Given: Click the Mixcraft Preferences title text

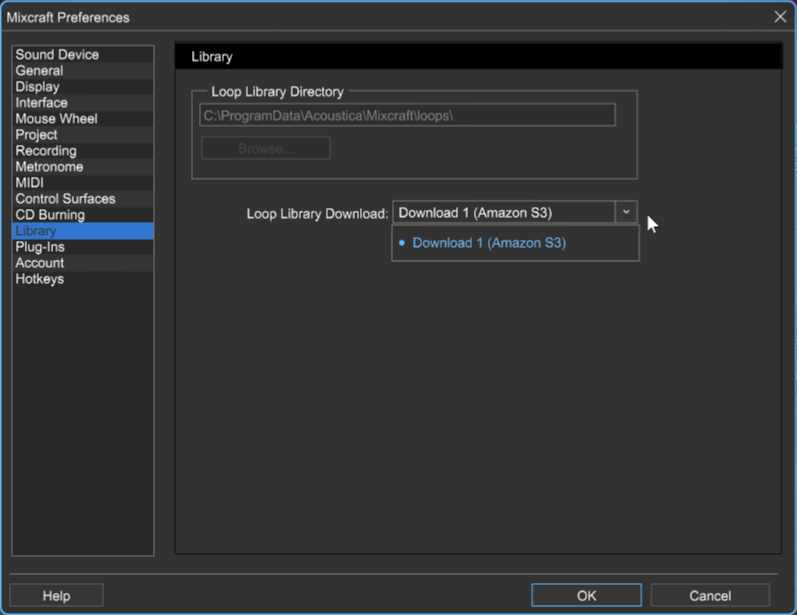Looking at the screenshot, I should (68, 17).
